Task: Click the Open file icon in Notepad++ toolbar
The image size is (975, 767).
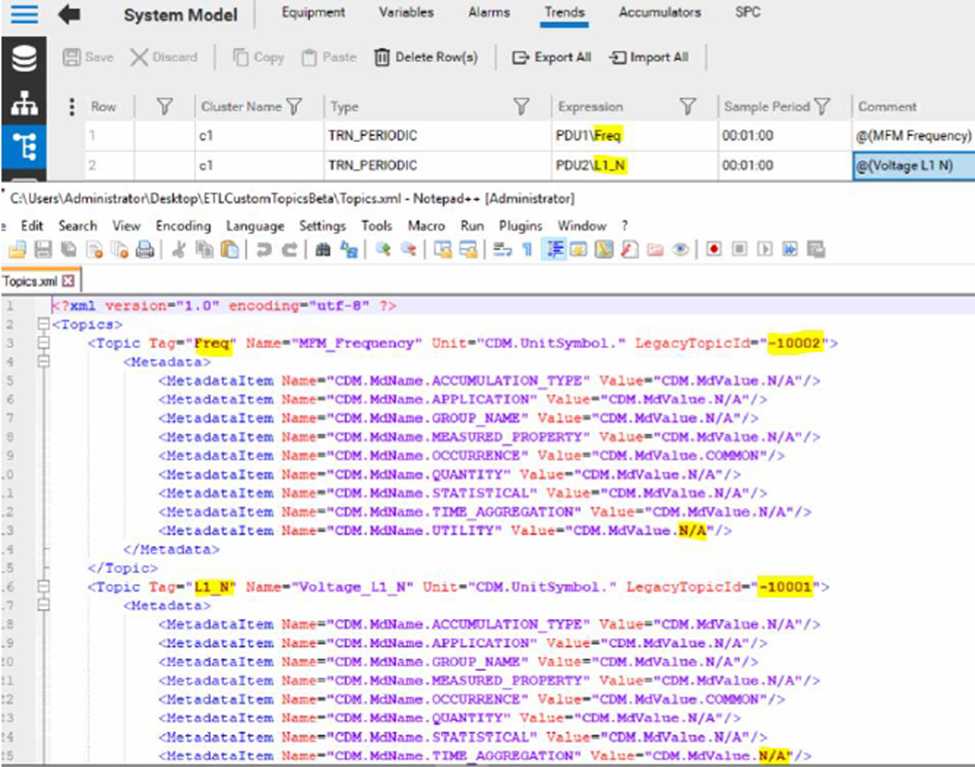Action: 17,250
